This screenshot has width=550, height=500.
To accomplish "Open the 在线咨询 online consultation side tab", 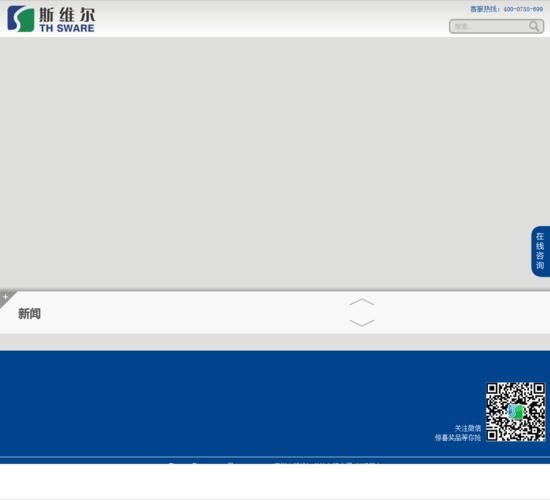I will coord(540,251).
